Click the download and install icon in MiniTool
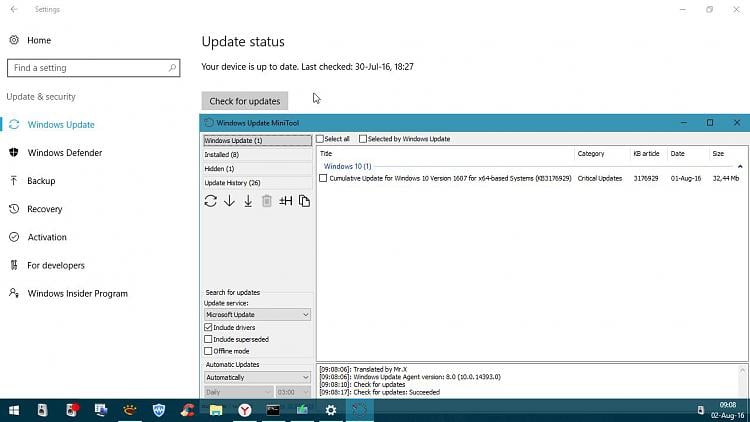The height and width of the screenshot is (422, 750). point(248,201)
